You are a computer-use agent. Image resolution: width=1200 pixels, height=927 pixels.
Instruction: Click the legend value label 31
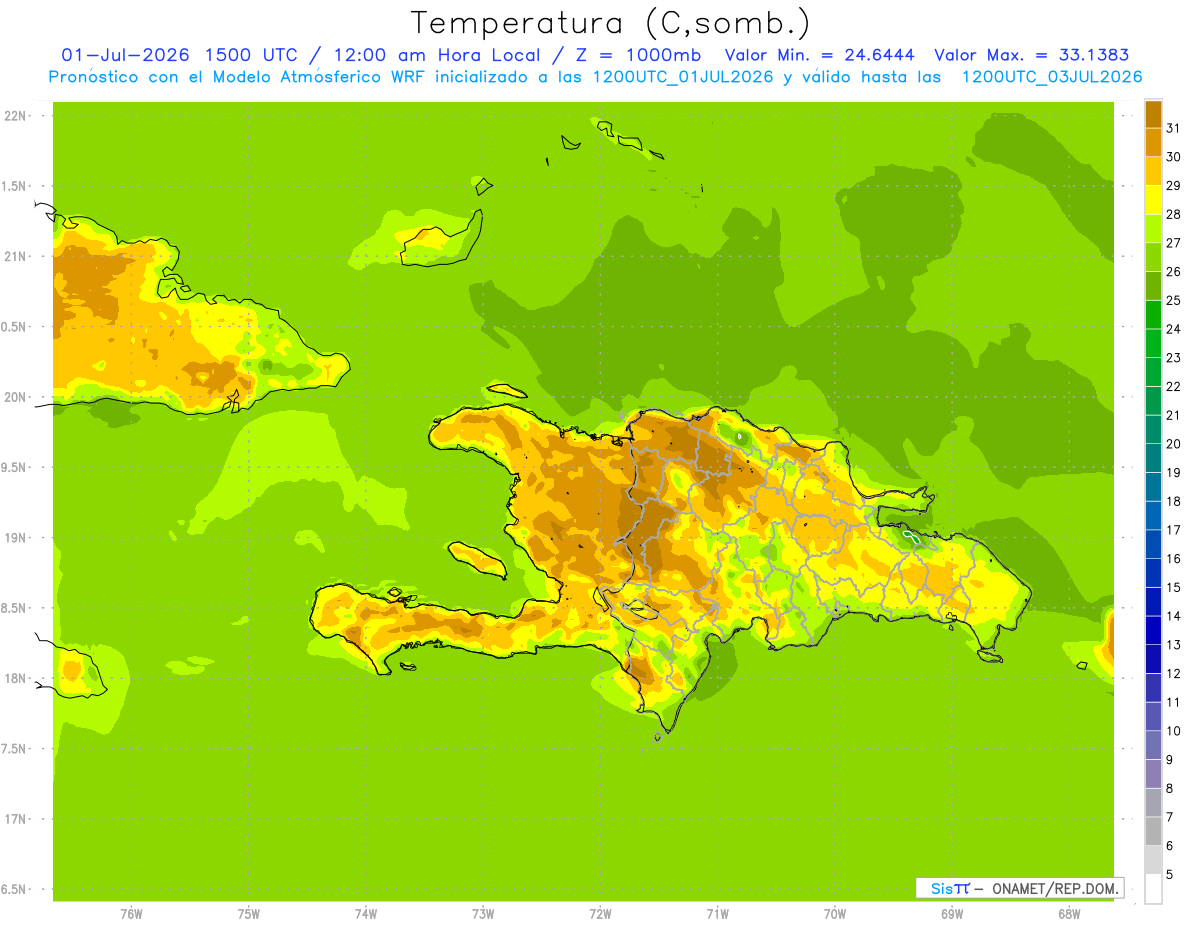click(1173, 128)
